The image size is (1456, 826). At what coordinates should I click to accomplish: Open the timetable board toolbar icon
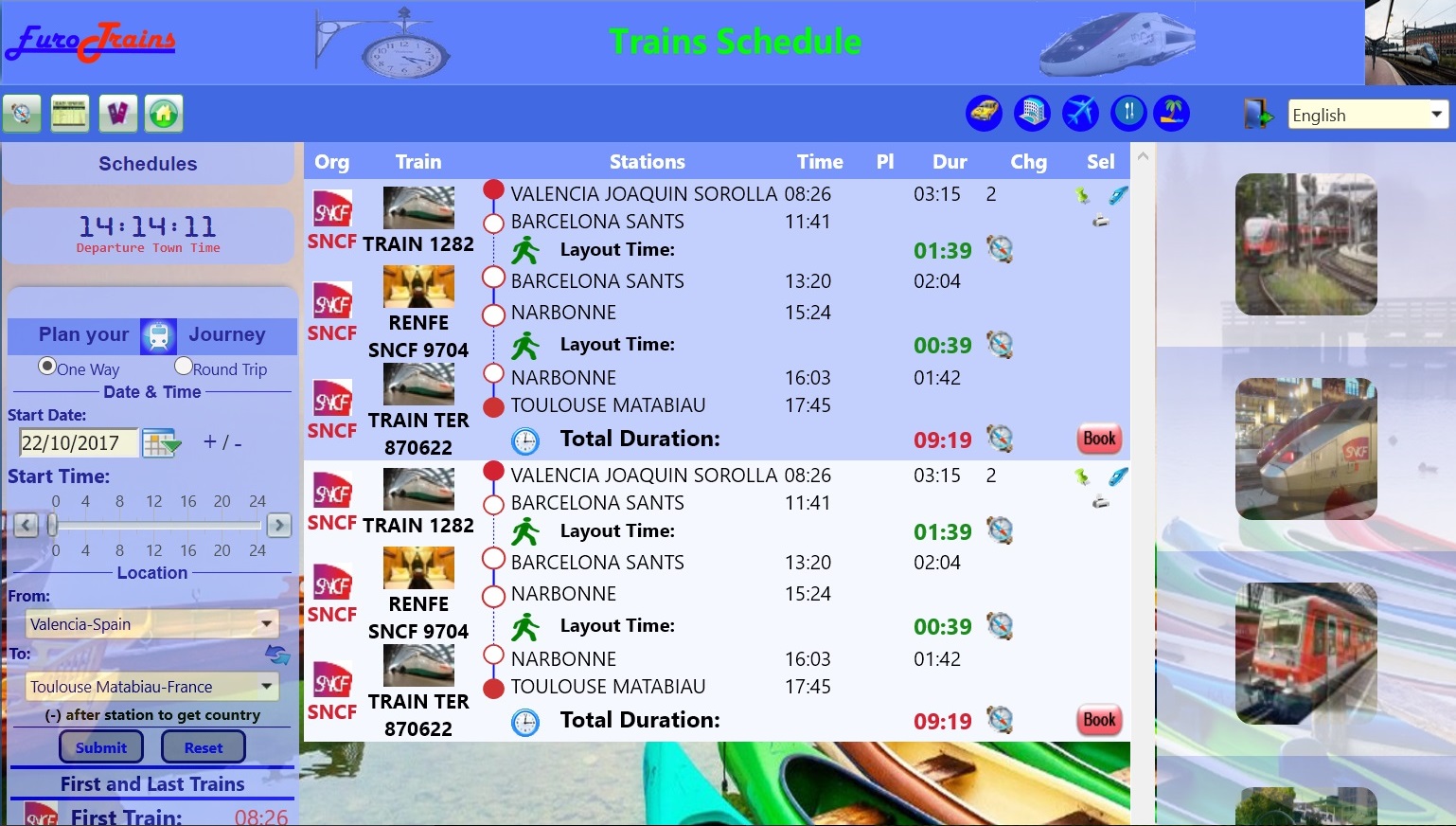70,114
